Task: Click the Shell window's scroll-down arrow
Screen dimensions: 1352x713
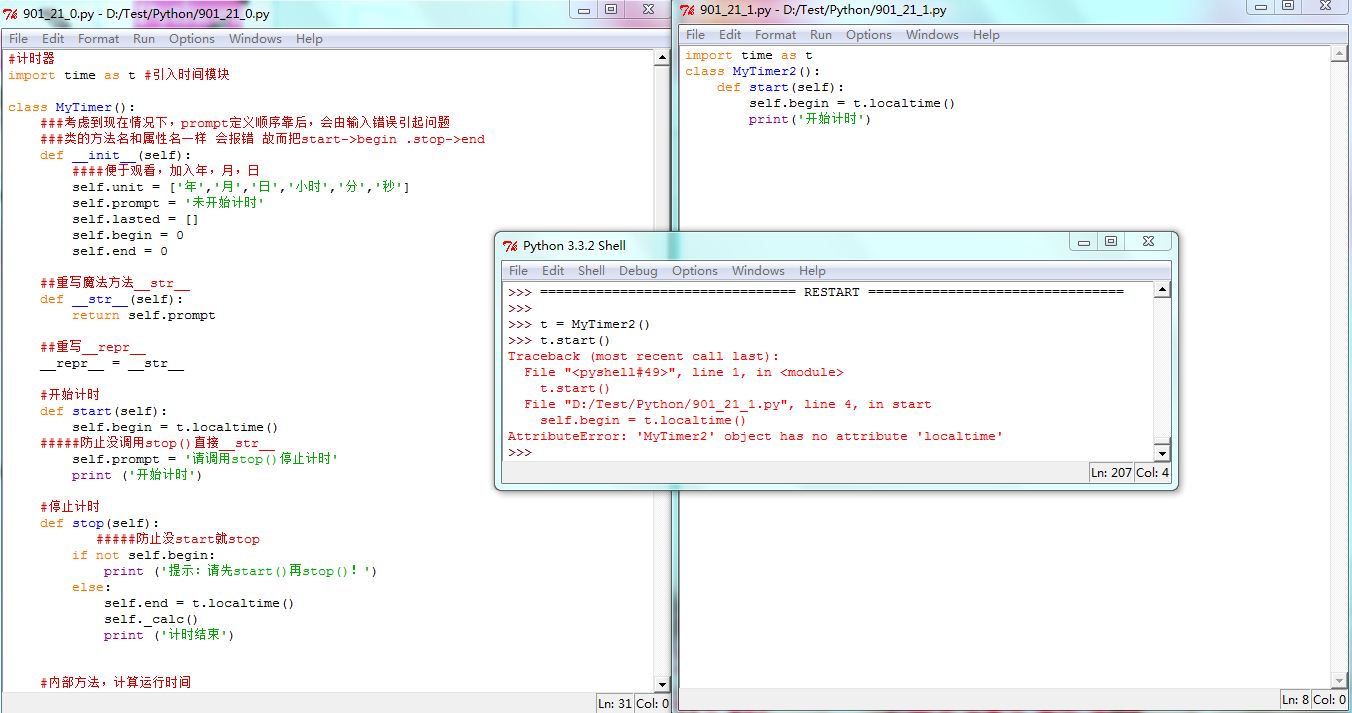Action: tap(1161, 452)
